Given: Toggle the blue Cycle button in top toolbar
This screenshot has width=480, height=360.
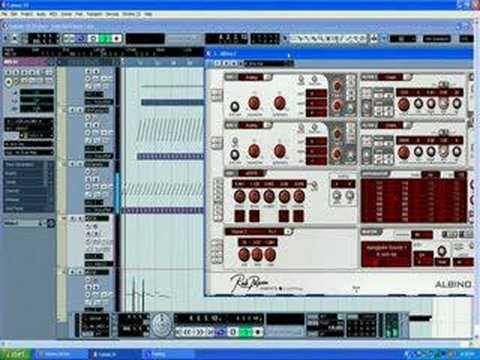Looking at the screenshot, I should [82, 39].
